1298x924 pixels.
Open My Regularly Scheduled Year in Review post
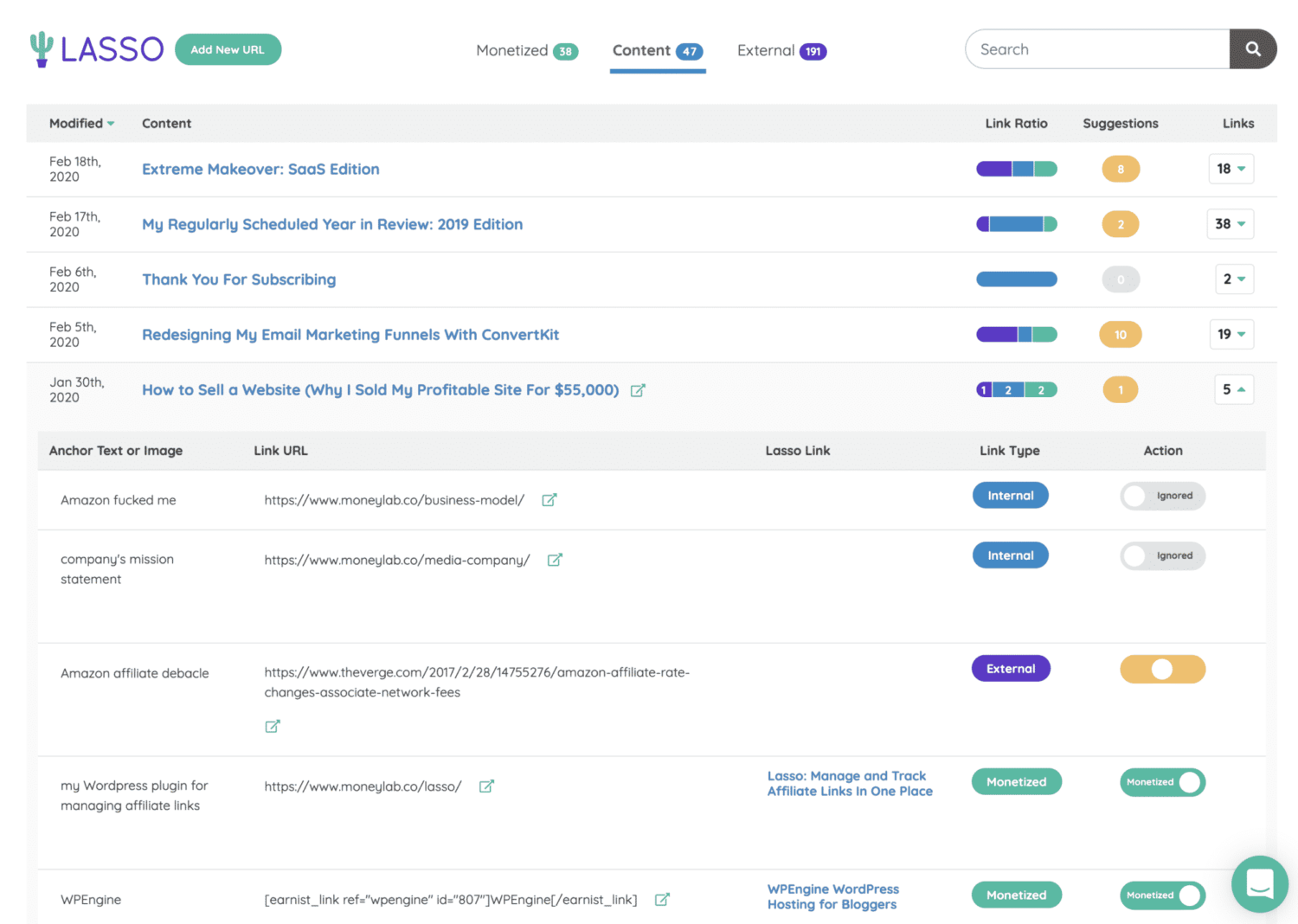pos(332,225)
